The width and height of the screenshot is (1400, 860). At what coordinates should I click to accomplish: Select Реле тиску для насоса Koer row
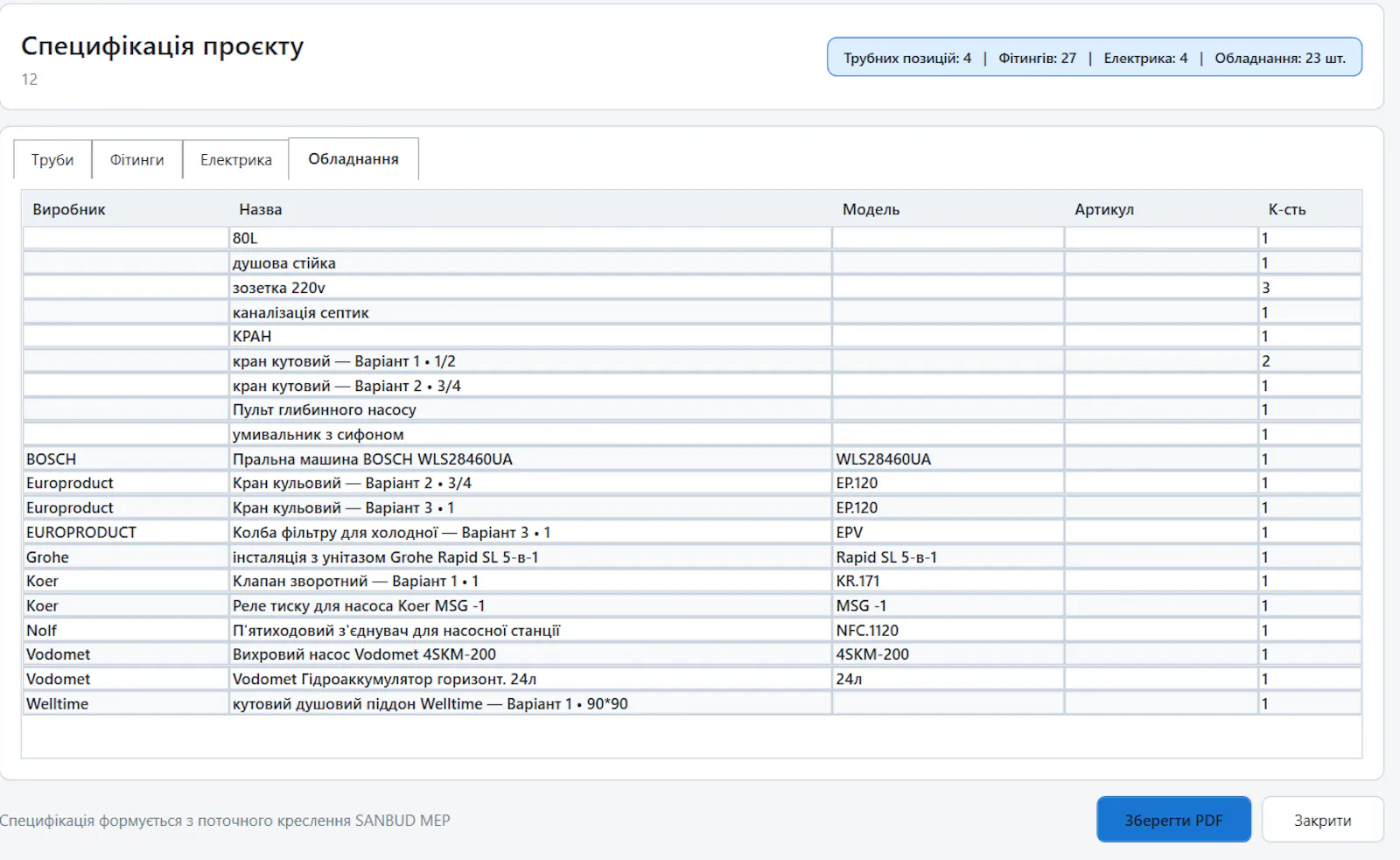[x=692, y=605]
